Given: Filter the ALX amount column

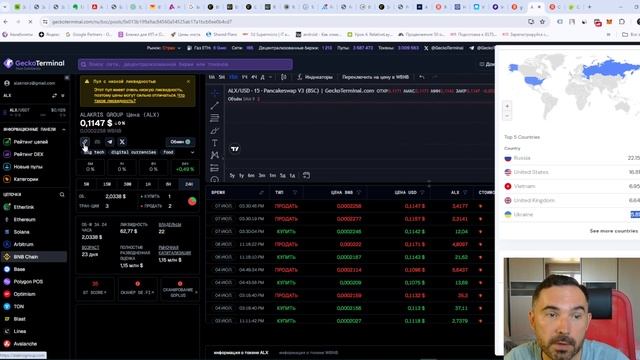Looking at the screenshot, I should (x=465, y=192).
